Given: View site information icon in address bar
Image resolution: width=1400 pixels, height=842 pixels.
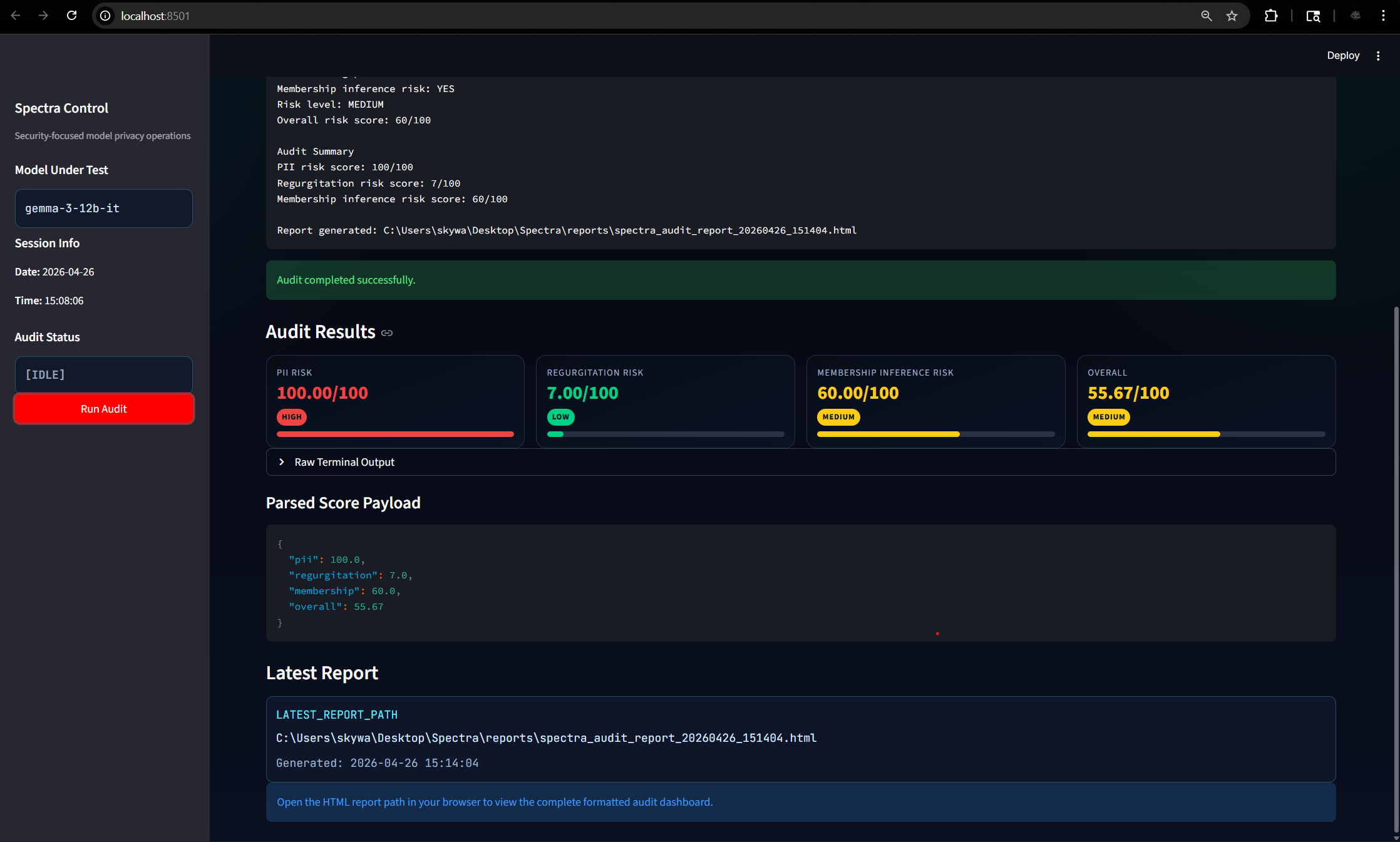Looking at the screenshot, I should pyautogui.click(x=106, y=16).
